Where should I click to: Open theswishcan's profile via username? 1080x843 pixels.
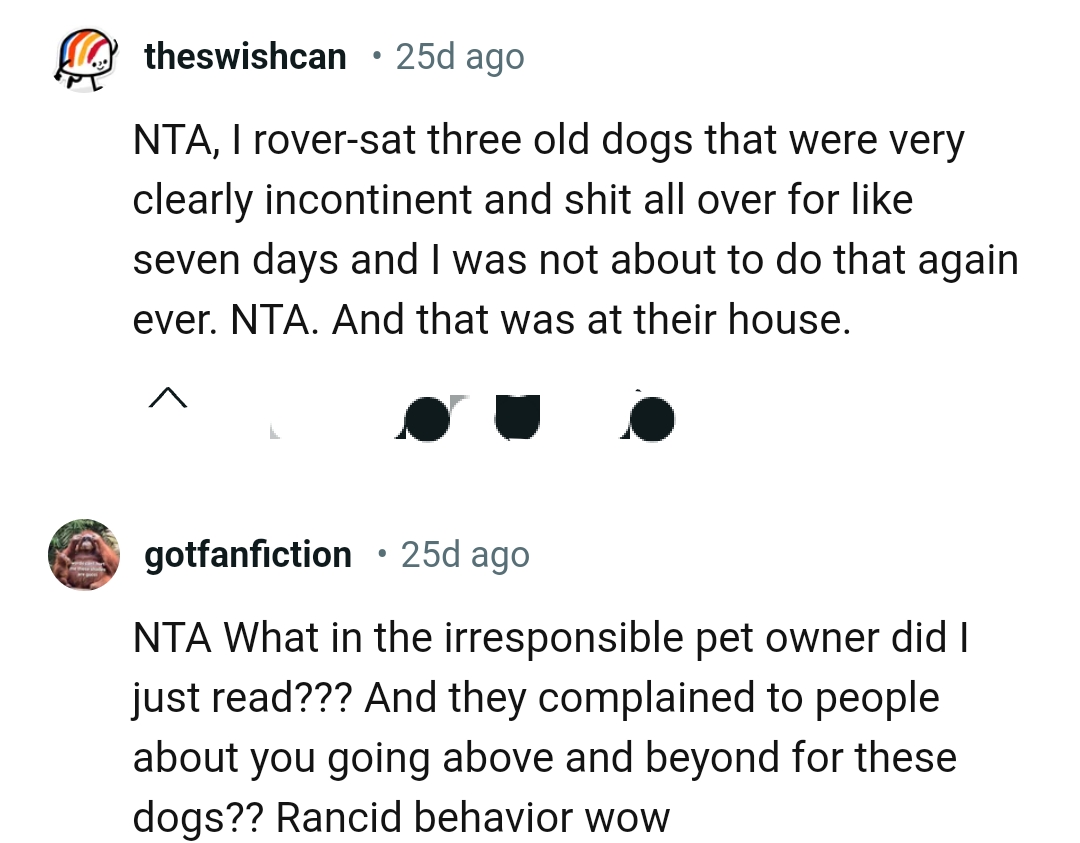point(245,56)
